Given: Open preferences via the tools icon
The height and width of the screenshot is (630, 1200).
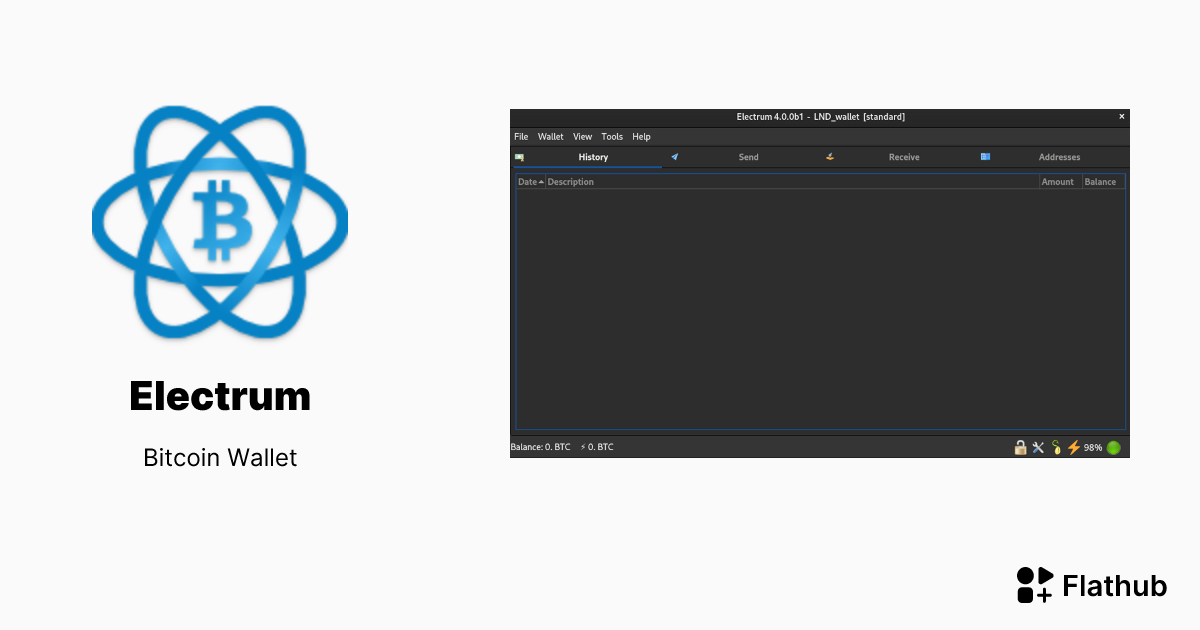Looking at the screenshot, I should pyautogui.click(x=1037, y=447).
